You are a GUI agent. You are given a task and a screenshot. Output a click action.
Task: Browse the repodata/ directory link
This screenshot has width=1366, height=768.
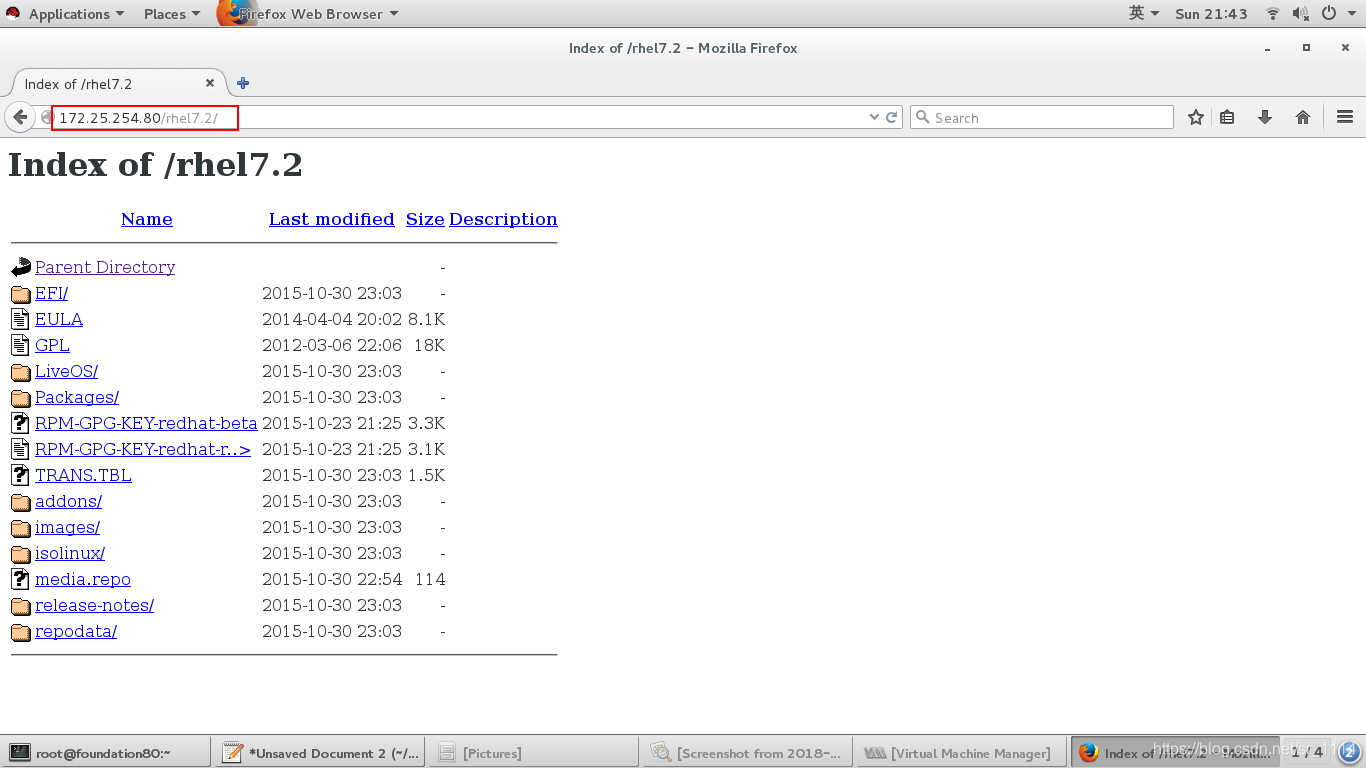coord(76,631)
